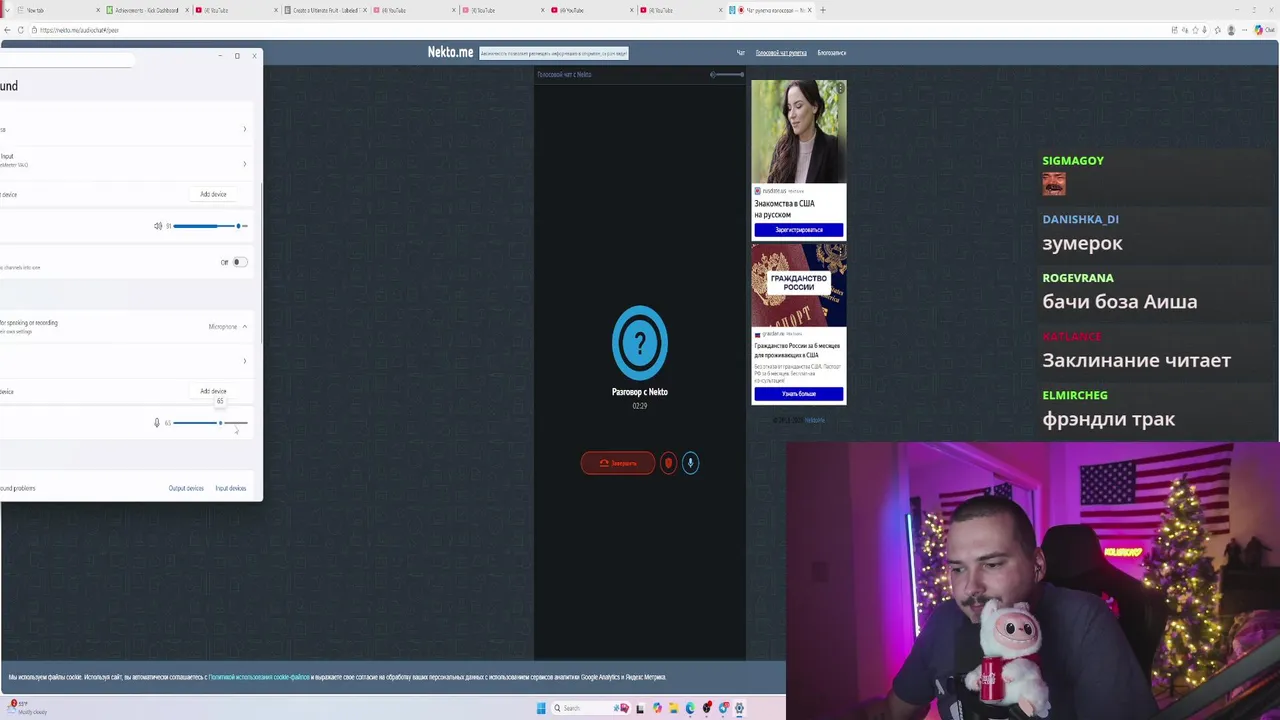Click the Знакомства в США ad headline
The width and height of the screenshot is (1280, 720).
(x=785, y=209)
